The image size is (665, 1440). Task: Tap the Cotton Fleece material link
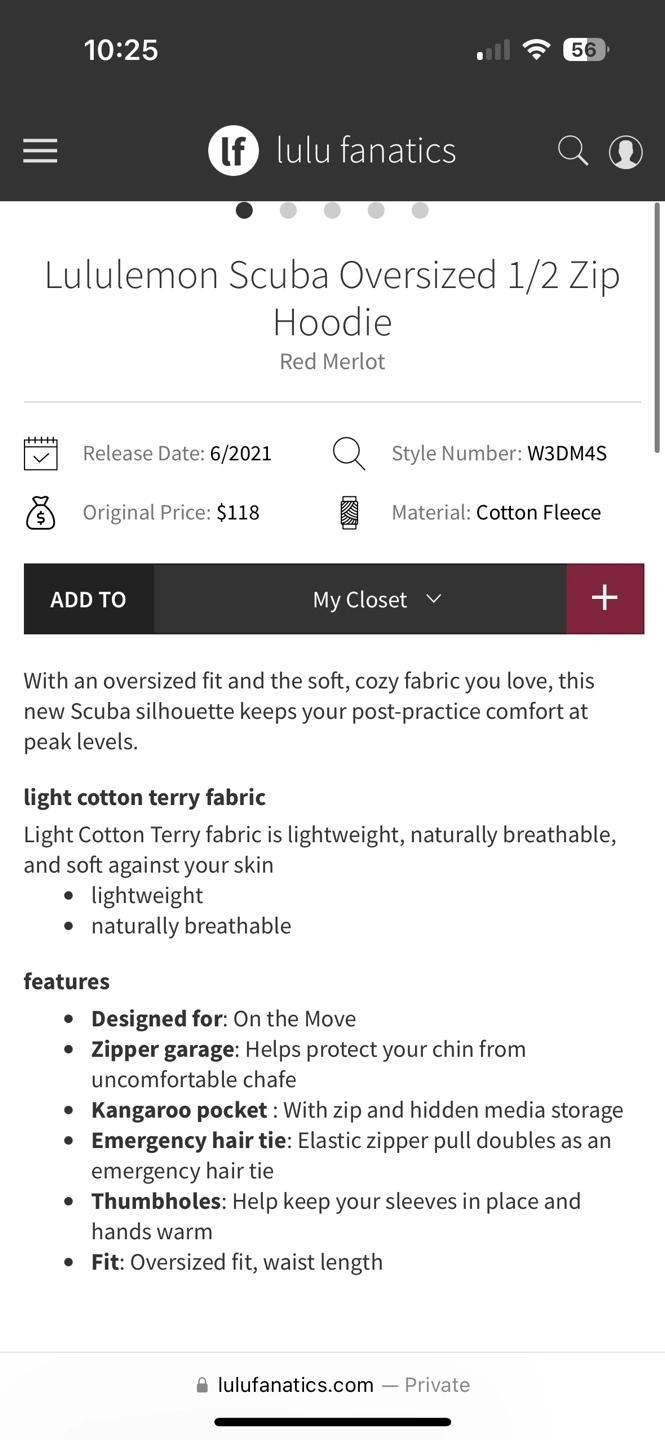click(x=538, y=512)
